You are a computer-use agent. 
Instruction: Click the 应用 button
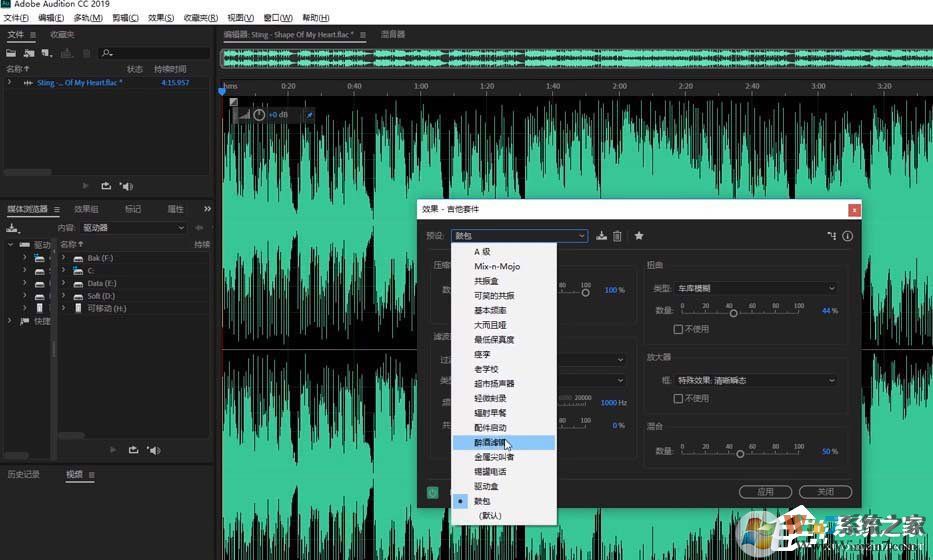(765, 492)
